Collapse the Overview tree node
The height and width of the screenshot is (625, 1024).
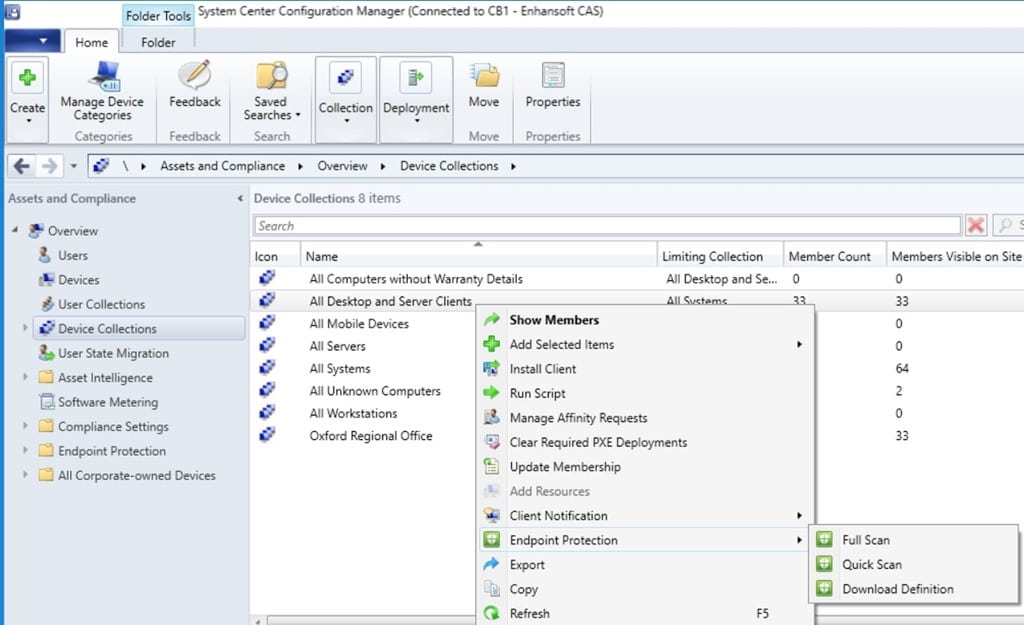[x=14, y=230]
